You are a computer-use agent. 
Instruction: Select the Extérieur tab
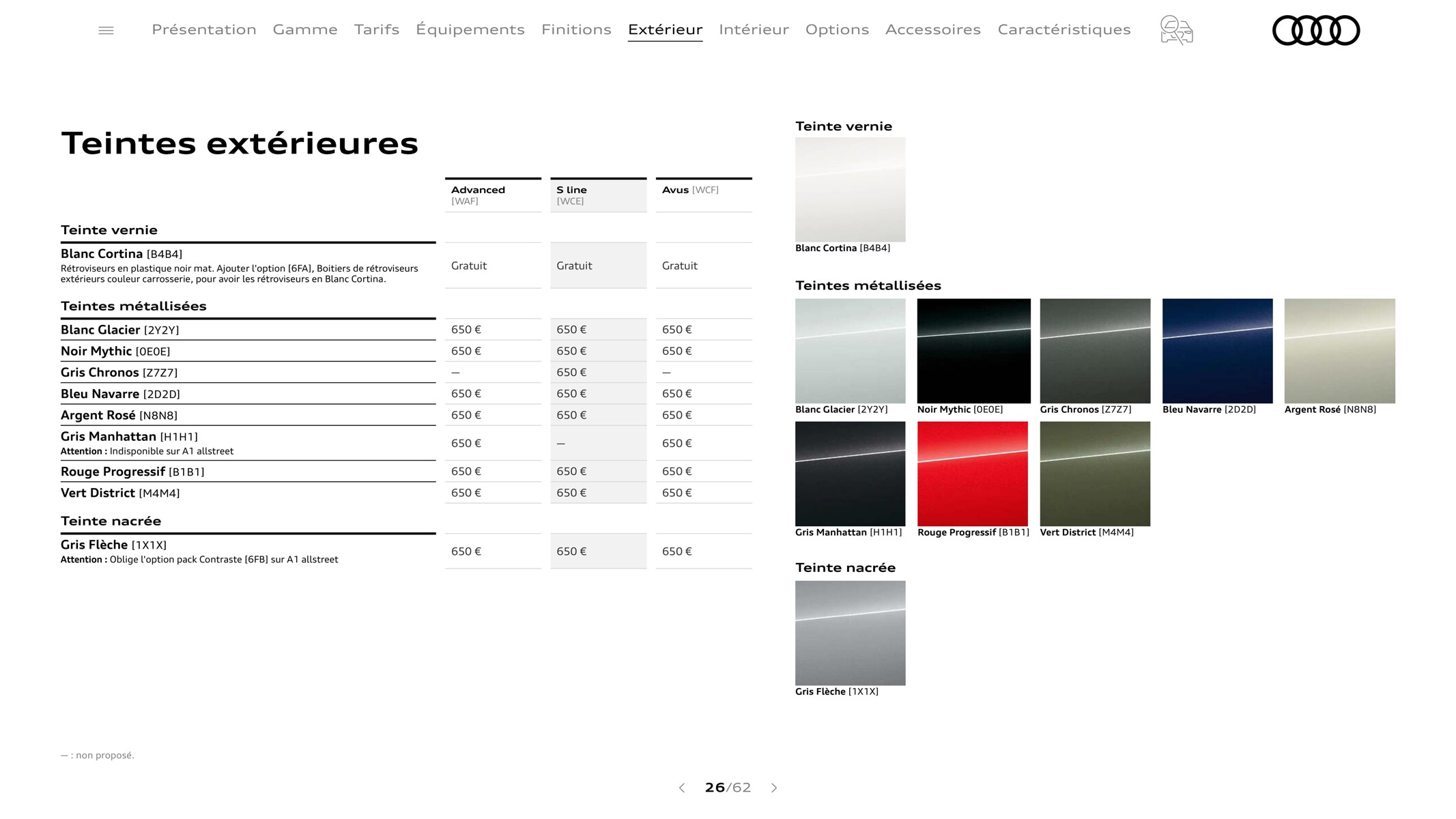coord(665,29)
